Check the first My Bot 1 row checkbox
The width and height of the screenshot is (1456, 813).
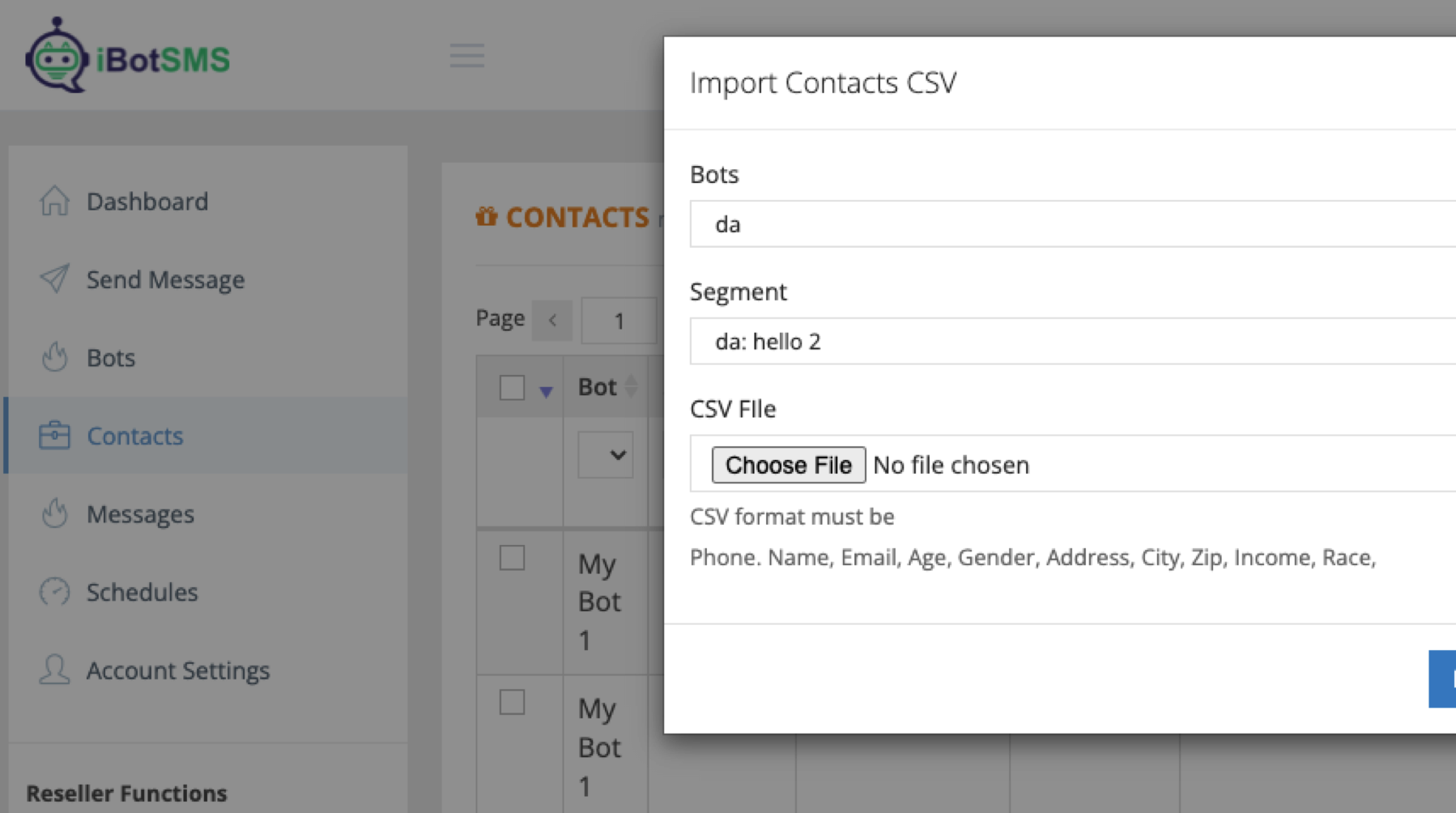point(512,558)
